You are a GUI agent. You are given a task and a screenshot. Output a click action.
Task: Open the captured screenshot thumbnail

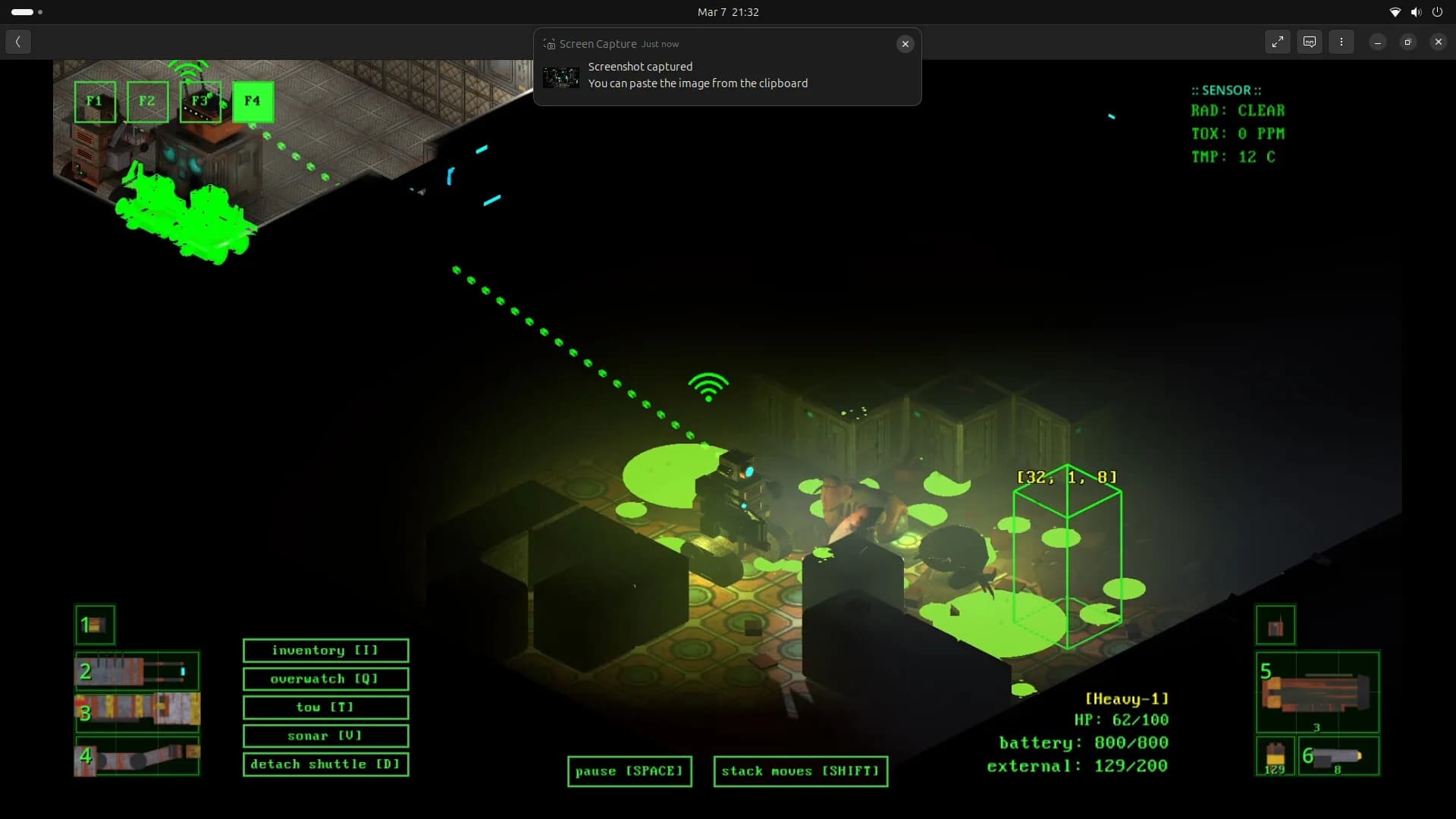click(561, 77)
